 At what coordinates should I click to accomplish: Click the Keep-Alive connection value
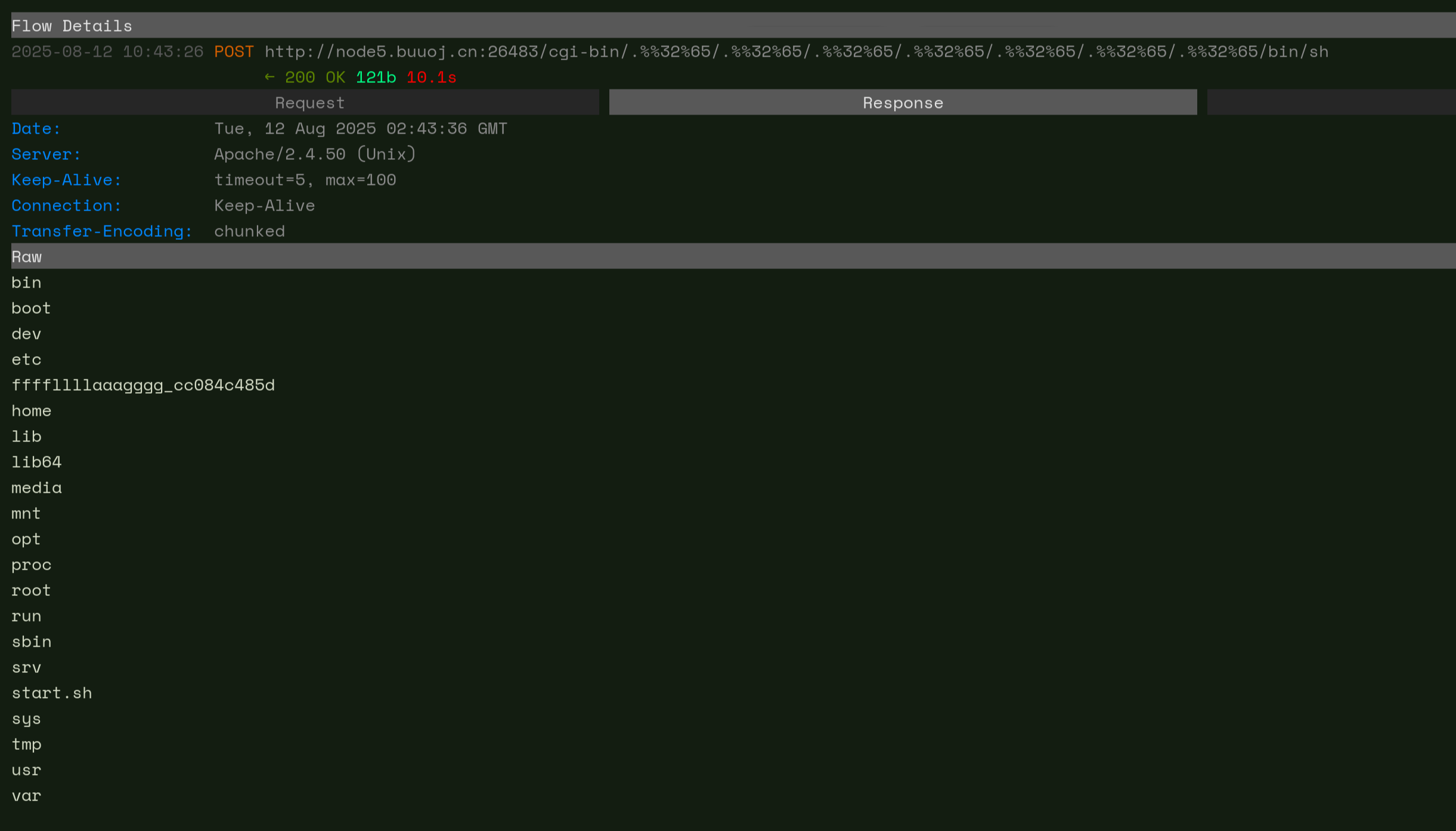click(x=264, y=206)
